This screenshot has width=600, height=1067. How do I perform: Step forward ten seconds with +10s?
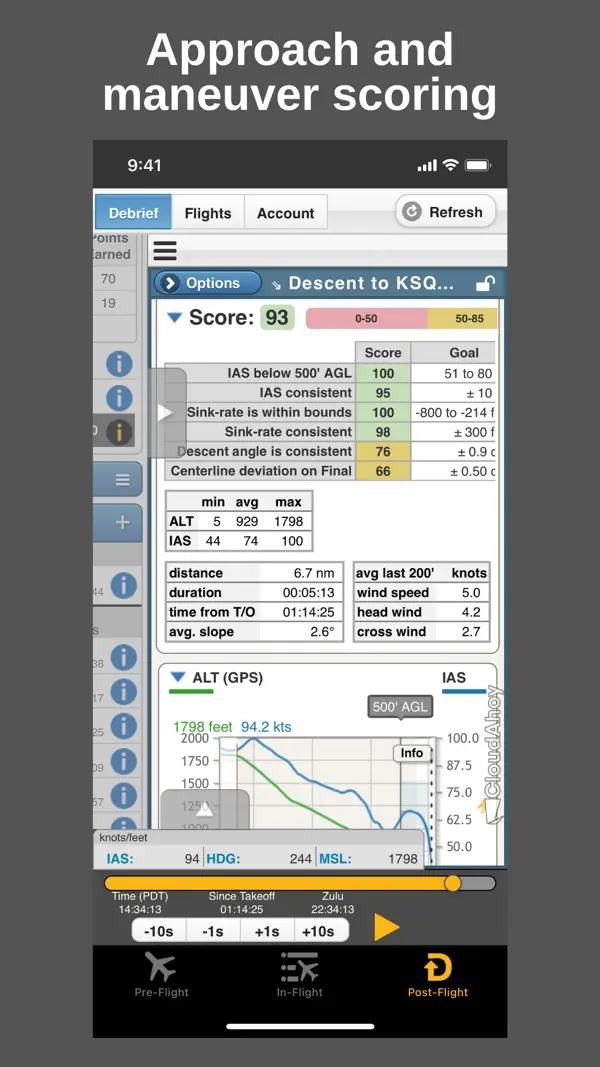[x=321, y=930]
